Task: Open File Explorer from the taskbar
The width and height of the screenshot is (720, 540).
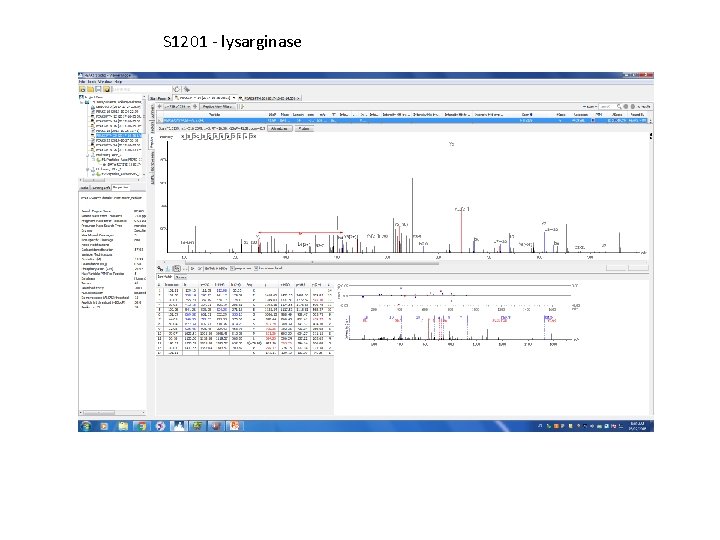Action: tap(123, 426)
